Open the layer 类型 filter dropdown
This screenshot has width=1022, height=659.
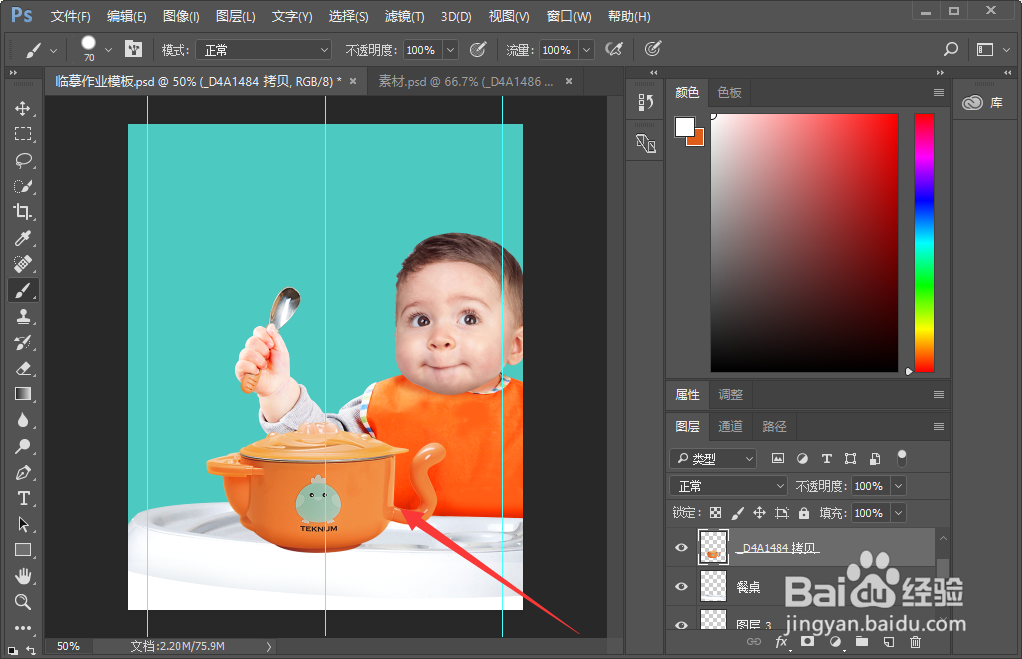point(713,459)
